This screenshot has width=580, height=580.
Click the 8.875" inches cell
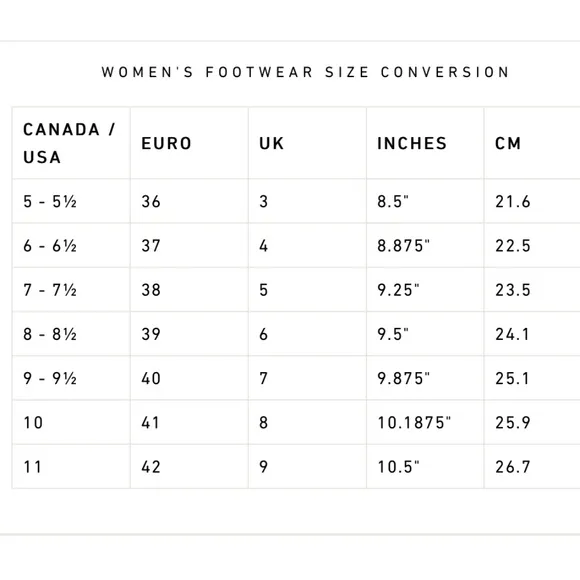click(425, 246)
